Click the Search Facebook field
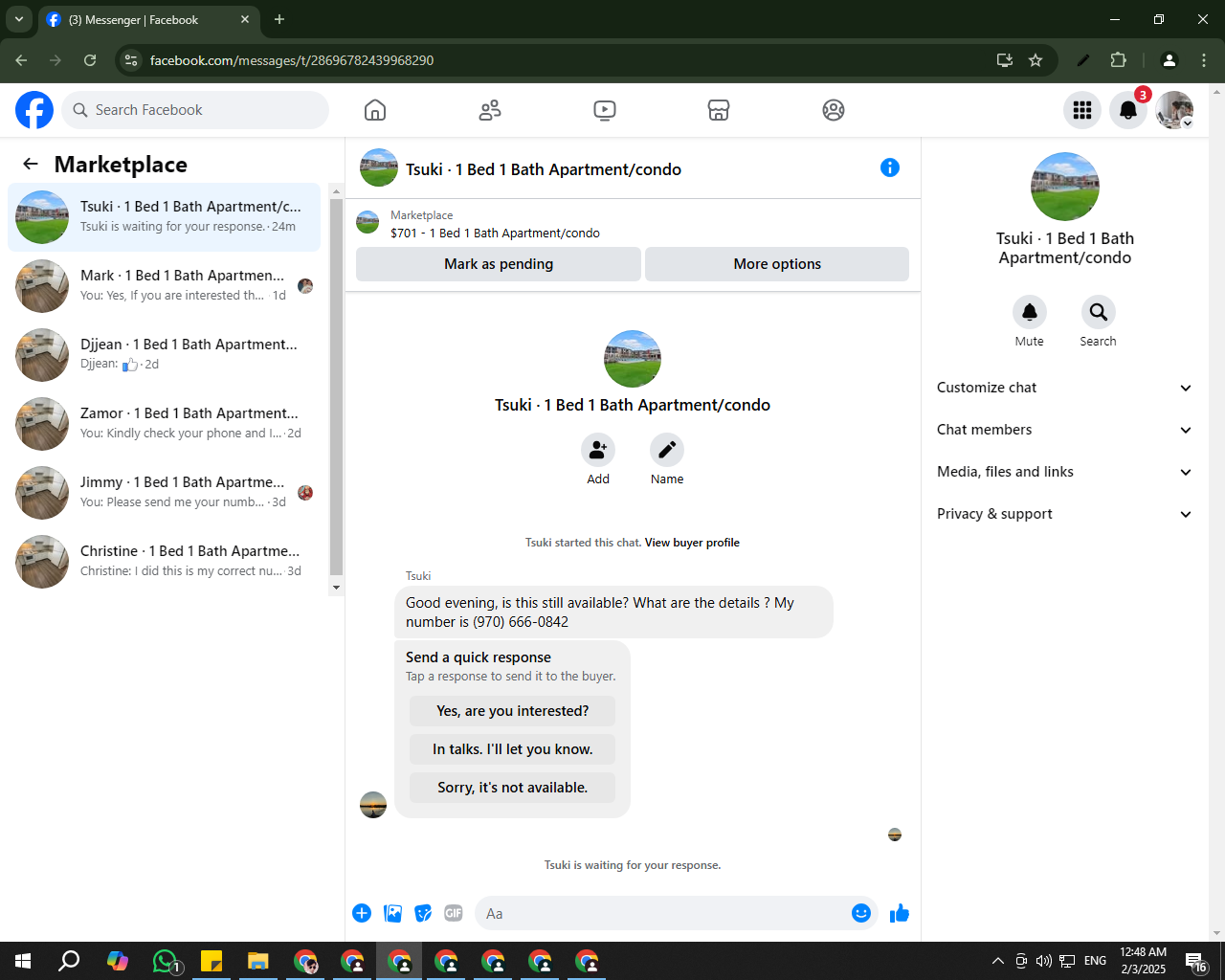Image resolution: width=1225 pixels, height=980 pixels. (195, 110)
